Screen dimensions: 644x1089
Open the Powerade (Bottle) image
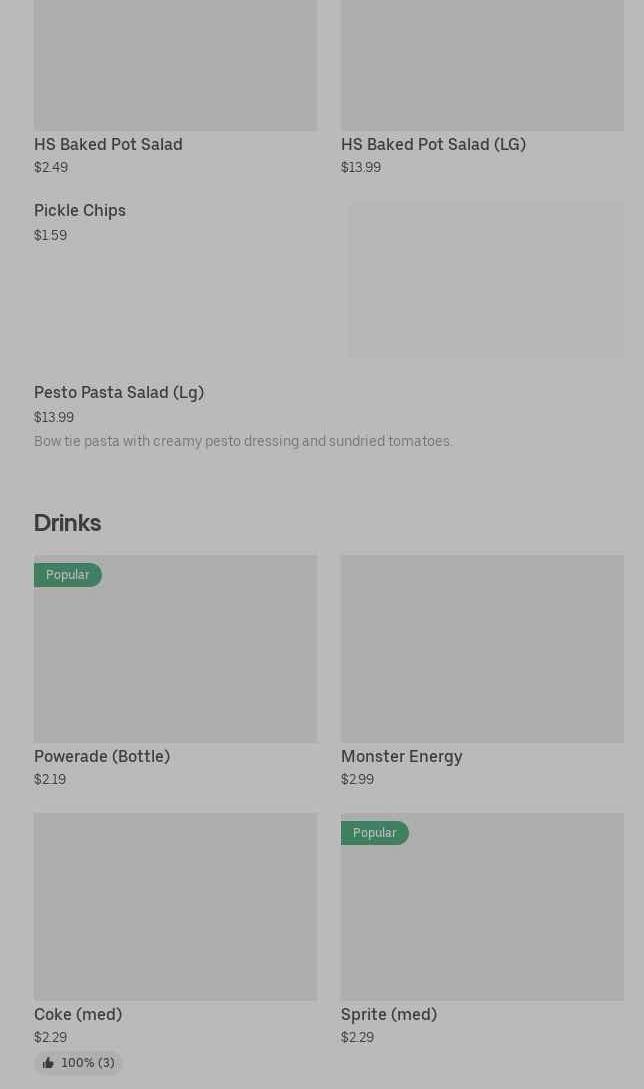coord(175,660)
